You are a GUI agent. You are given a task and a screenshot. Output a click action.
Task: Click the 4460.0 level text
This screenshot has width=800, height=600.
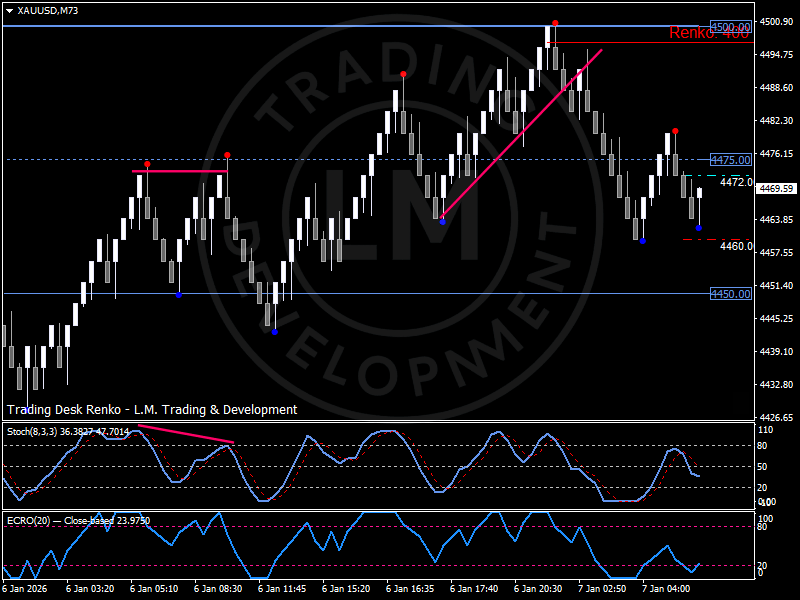click(x=736, y=246)
